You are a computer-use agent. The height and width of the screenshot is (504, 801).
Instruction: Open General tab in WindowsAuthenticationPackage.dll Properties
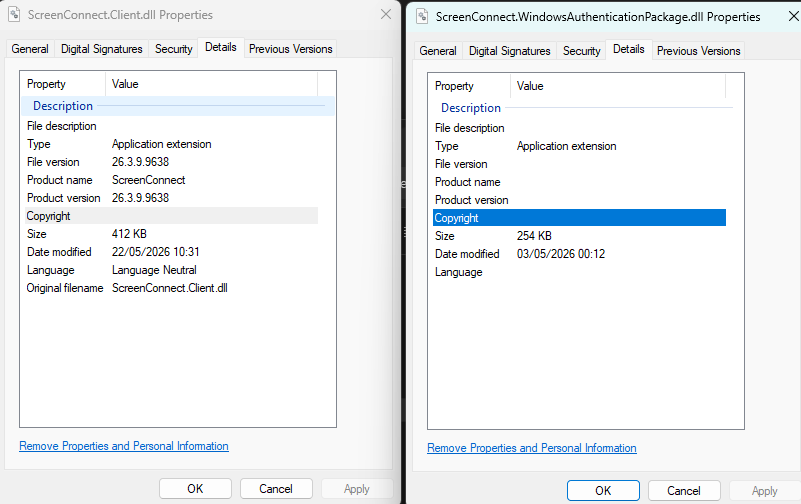click(x=438, y=51)
